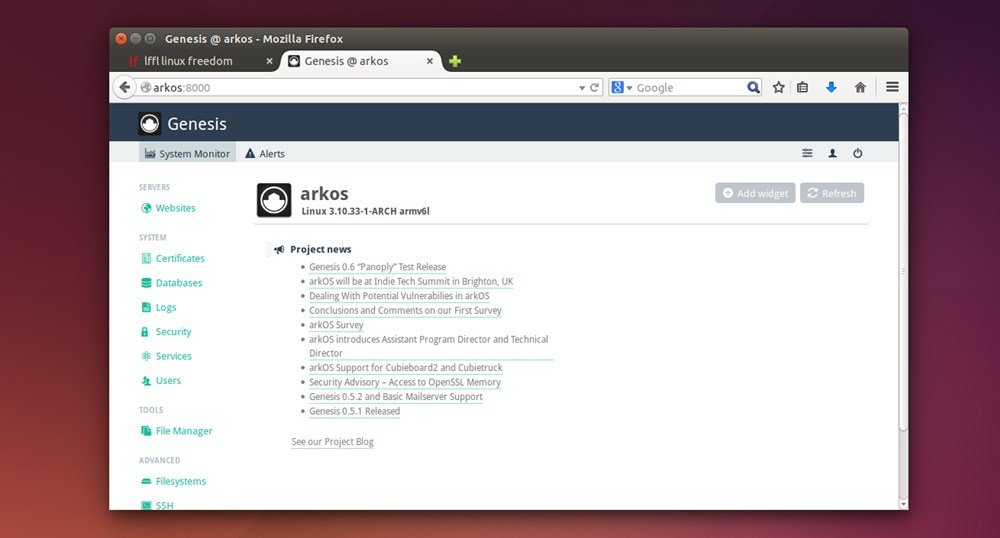Open Firefox downloads arrow icon

[831, 88]
